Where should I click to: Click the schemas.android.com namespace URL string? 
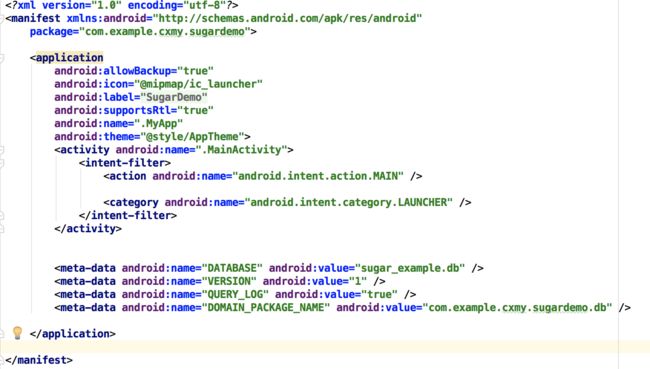[x=287, y=18]
